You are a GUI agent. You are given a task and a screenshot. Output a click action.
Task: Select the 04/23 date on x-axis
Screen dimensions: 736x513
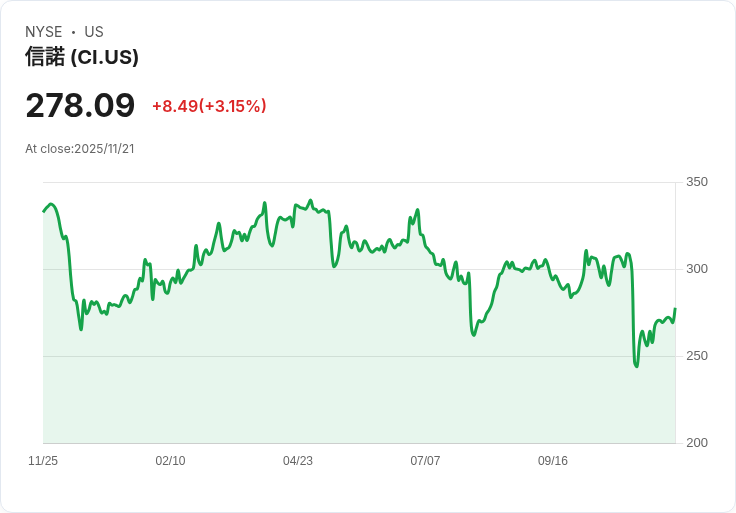(x=298, y=461)
